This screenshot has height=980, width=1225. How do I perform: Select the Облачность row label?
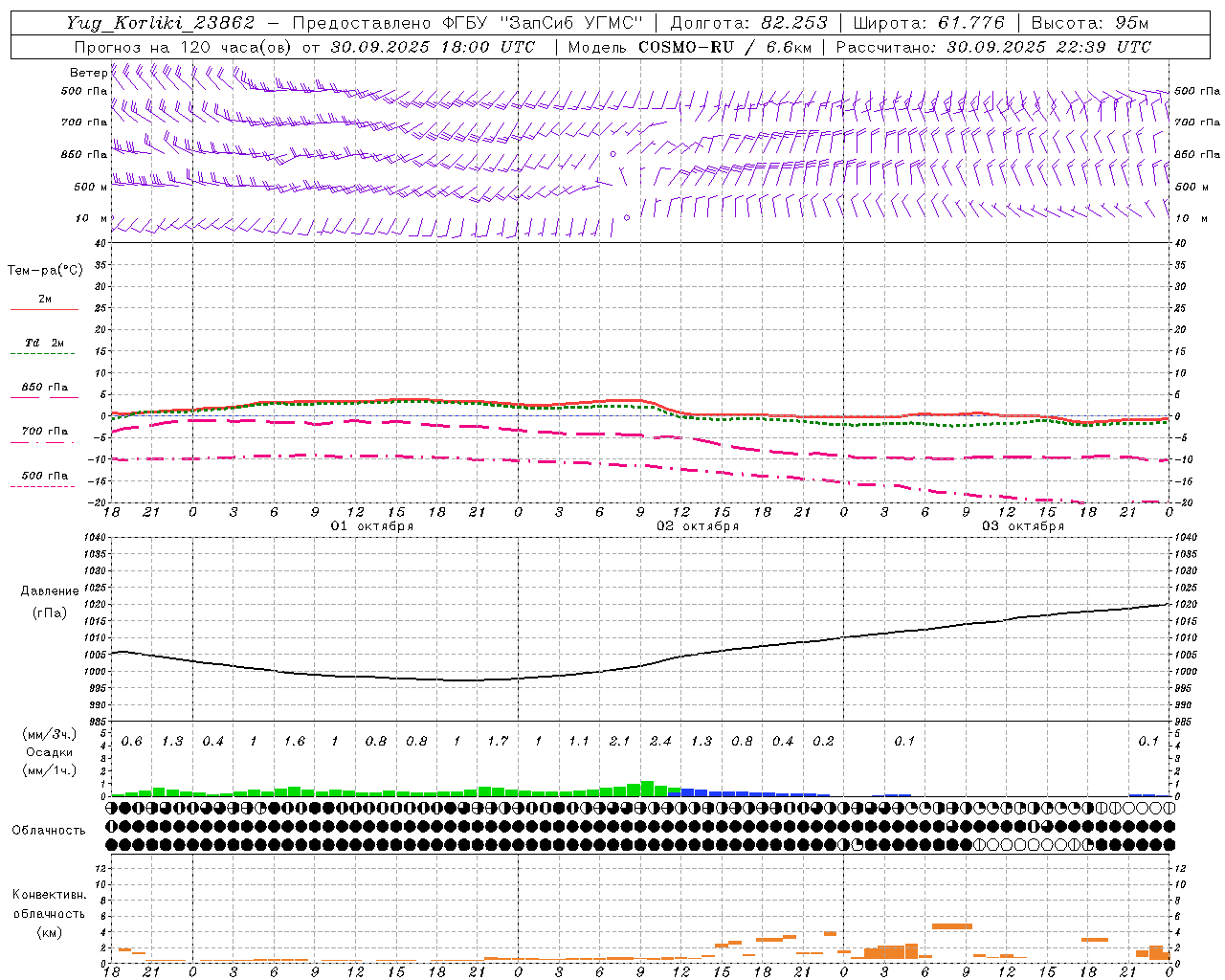pyautogui.click(x=49, y=831)
